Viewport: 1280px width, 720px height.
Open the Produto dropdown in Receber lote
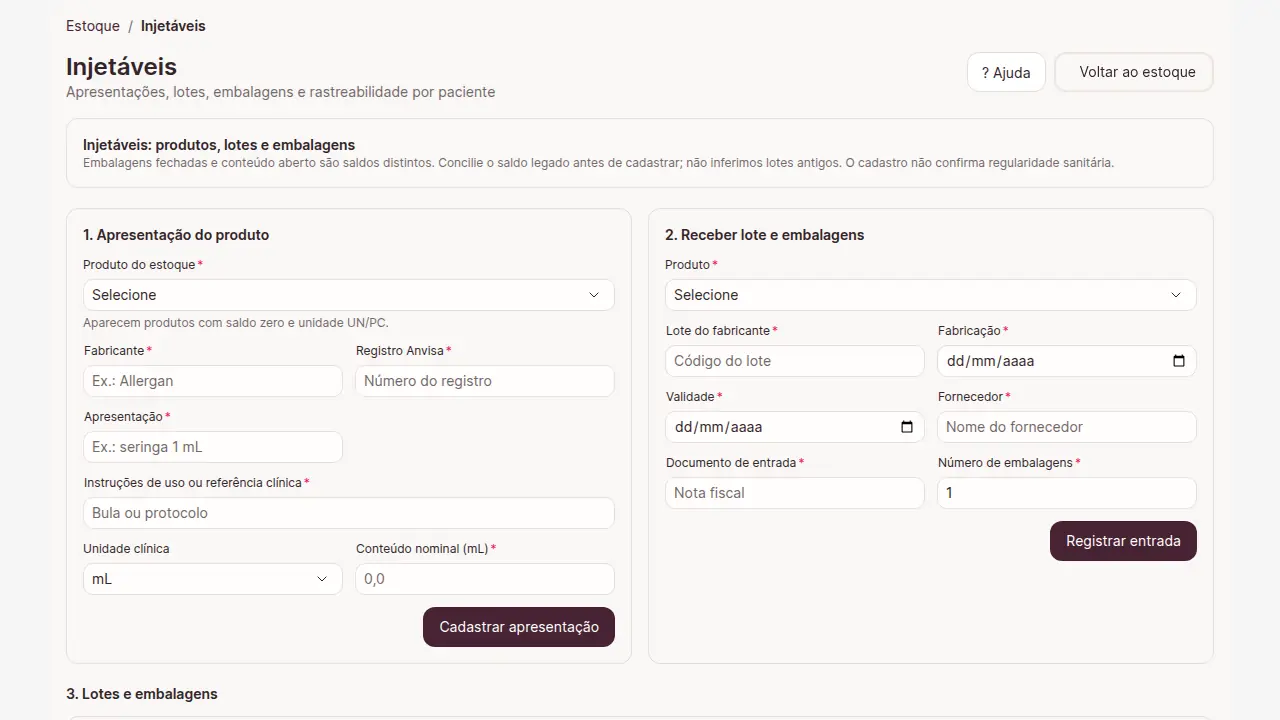pyautogui.click(x=930, y=295)
